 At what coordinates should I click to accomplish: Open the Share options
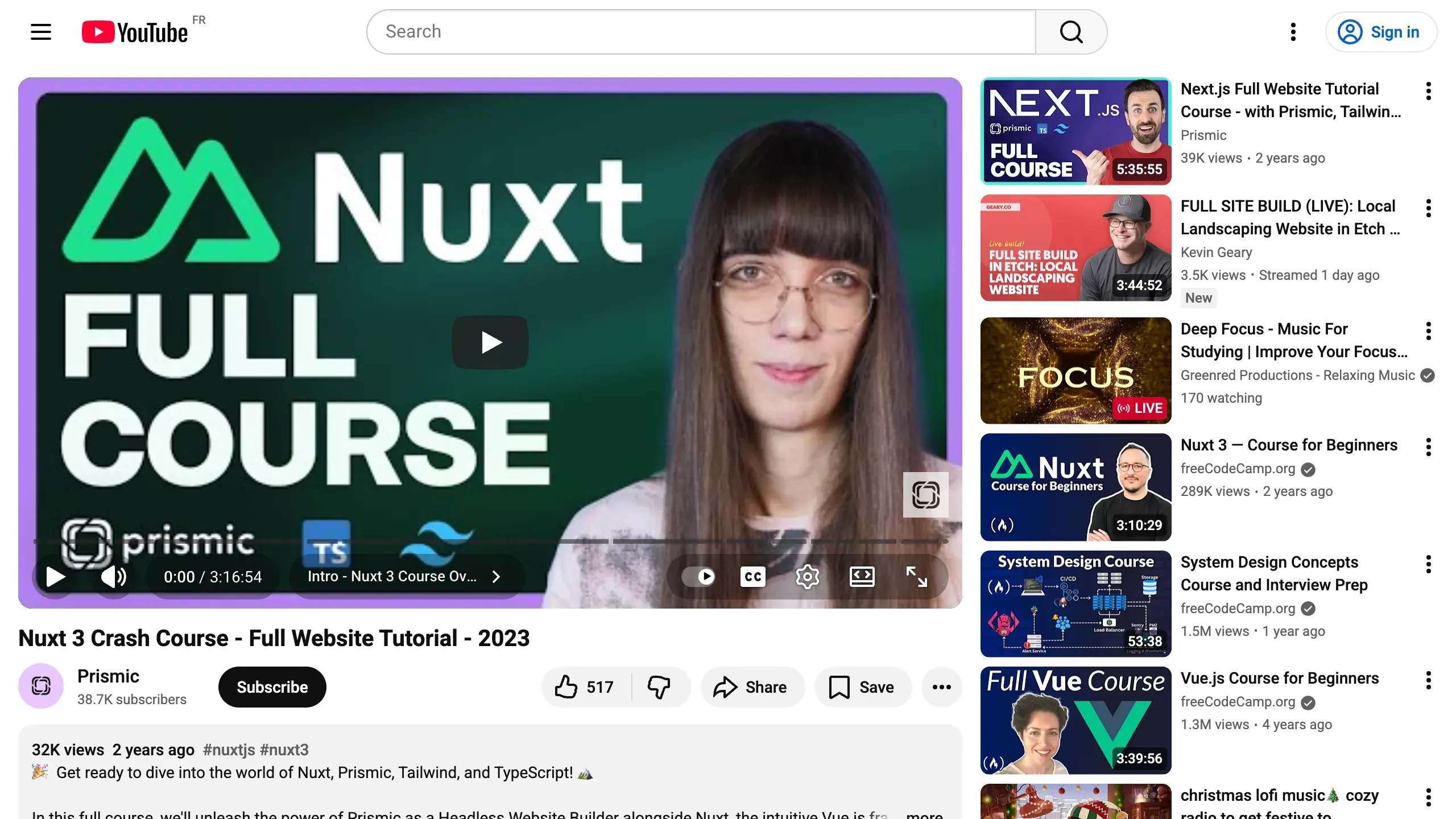pyautogui.click(x=752, y=686)
